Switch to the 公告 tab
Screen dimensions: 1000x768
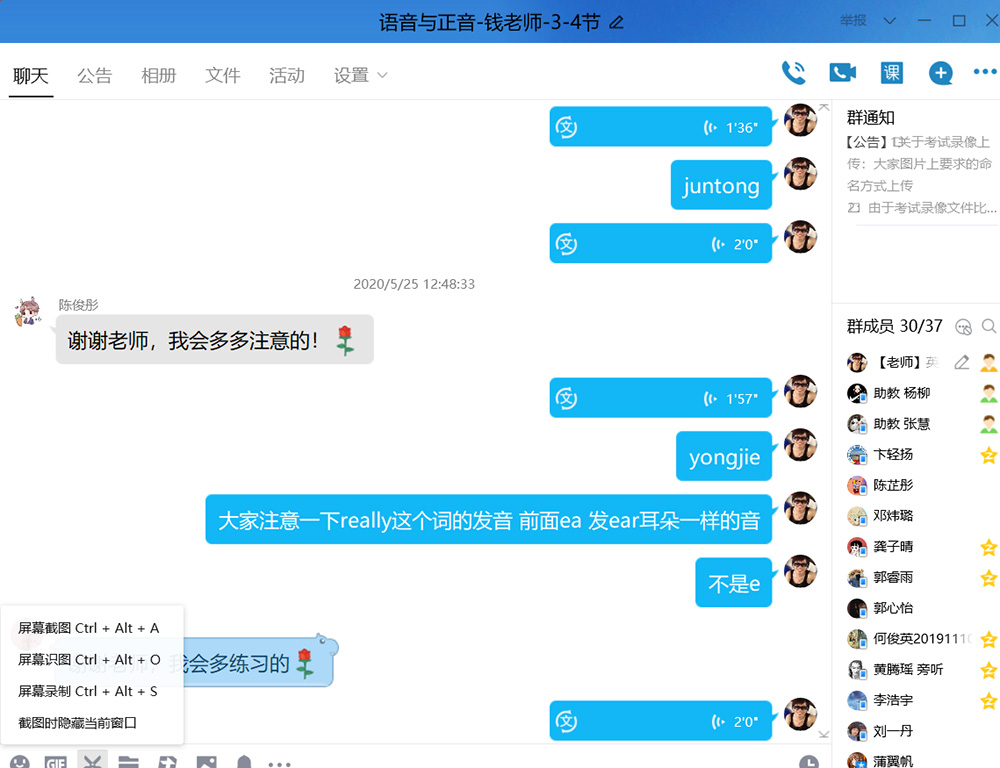point(95,76)
